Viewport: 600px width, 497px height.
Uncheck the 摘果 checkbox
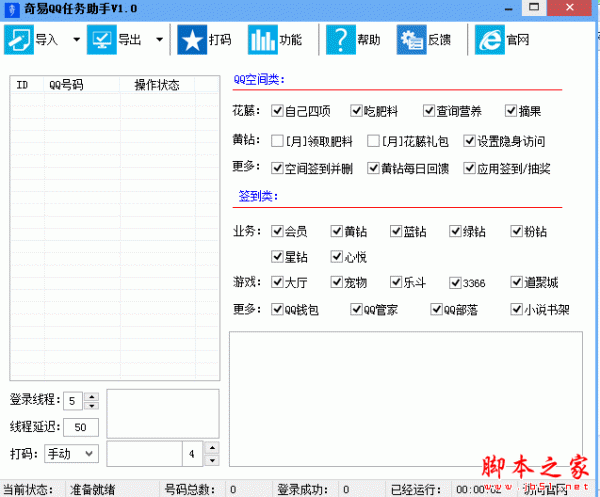point(511,111)
